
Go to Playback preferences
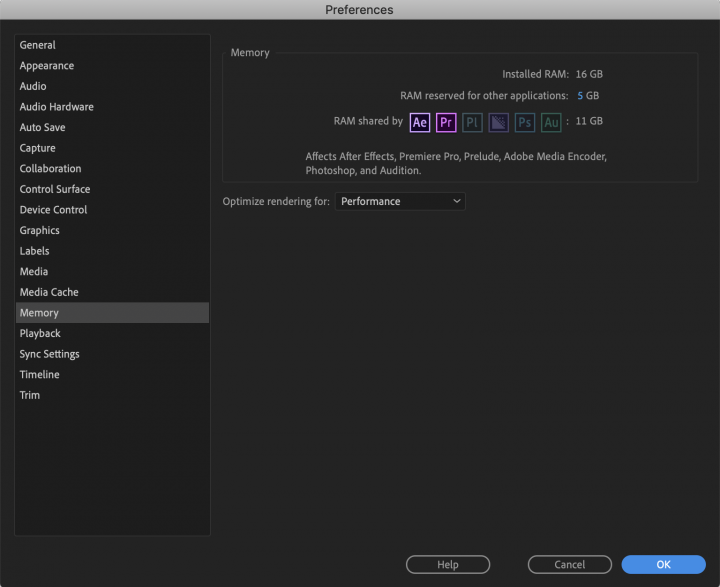coord(112,333)
